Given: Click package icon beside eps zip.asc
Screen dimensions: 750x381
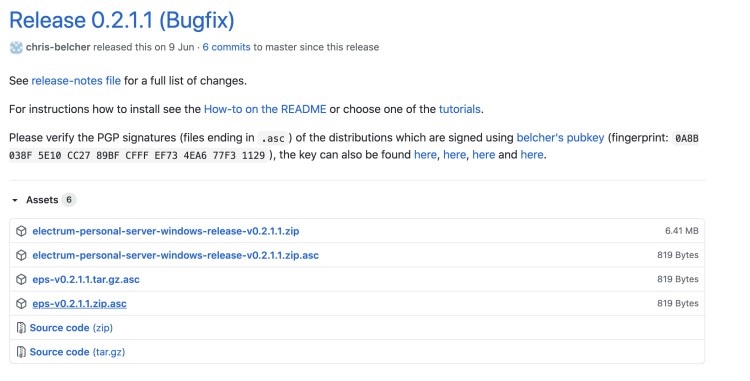Looking at the screenshot, I should [x=21, y=304].
